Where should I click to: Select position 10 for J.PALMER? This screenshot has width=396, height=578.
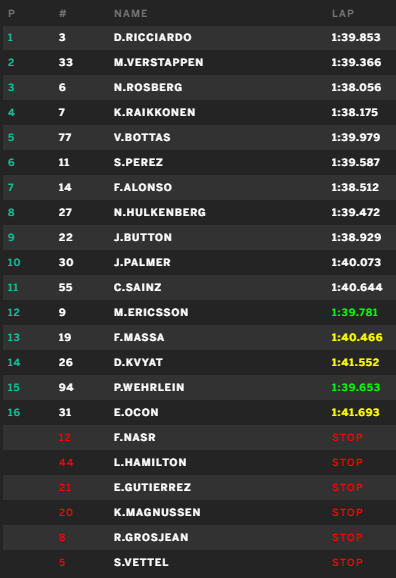click(x=14, y=262)
